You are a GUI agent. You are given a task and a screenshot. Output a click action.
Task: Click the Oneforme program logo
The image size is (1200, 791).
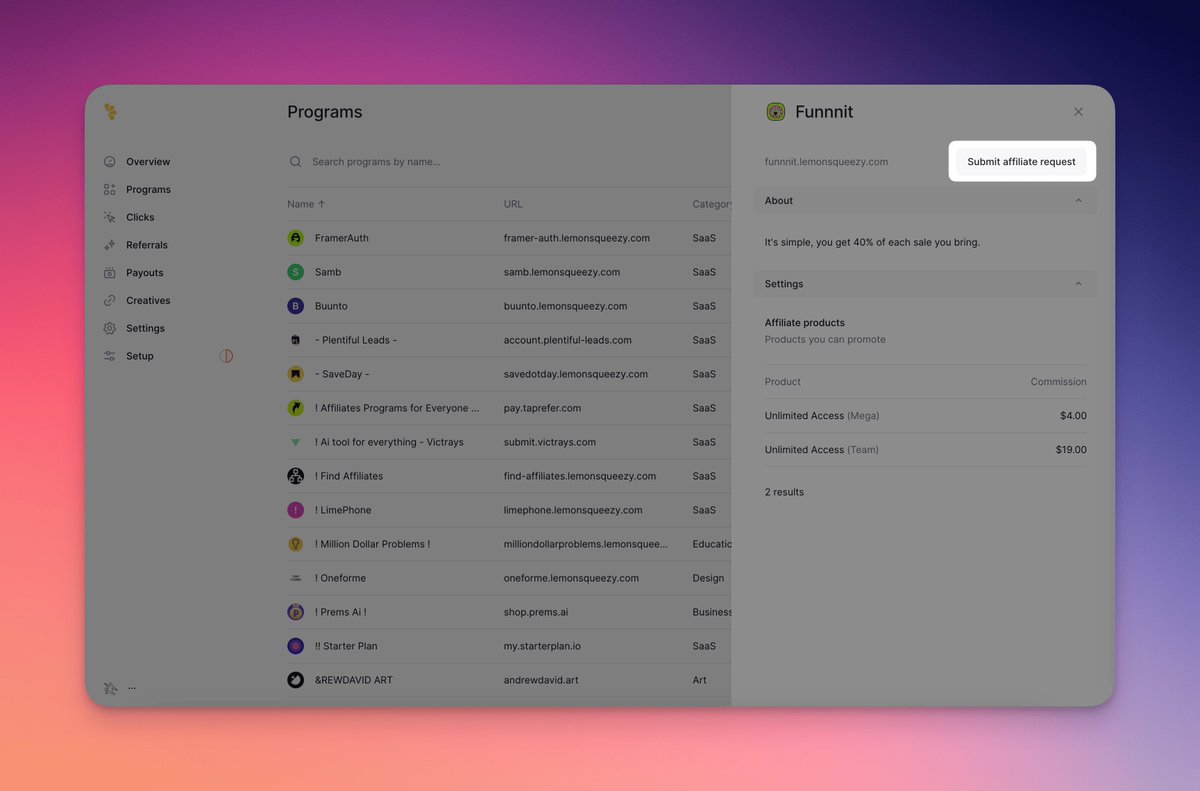295,578
